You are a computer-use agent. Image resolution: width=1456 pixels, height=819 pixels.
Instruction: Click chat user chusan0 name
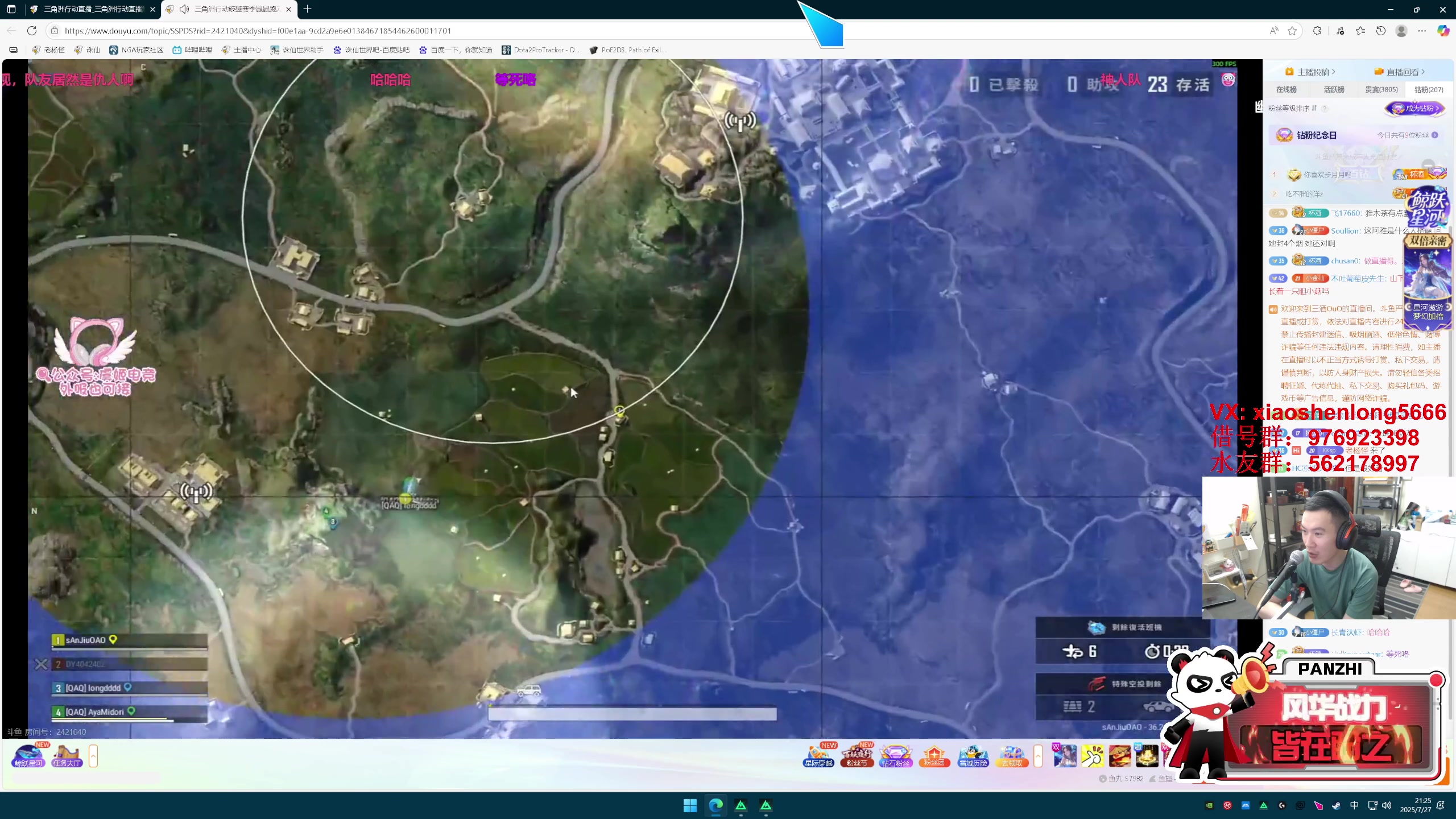click(x=1345, y=261)
